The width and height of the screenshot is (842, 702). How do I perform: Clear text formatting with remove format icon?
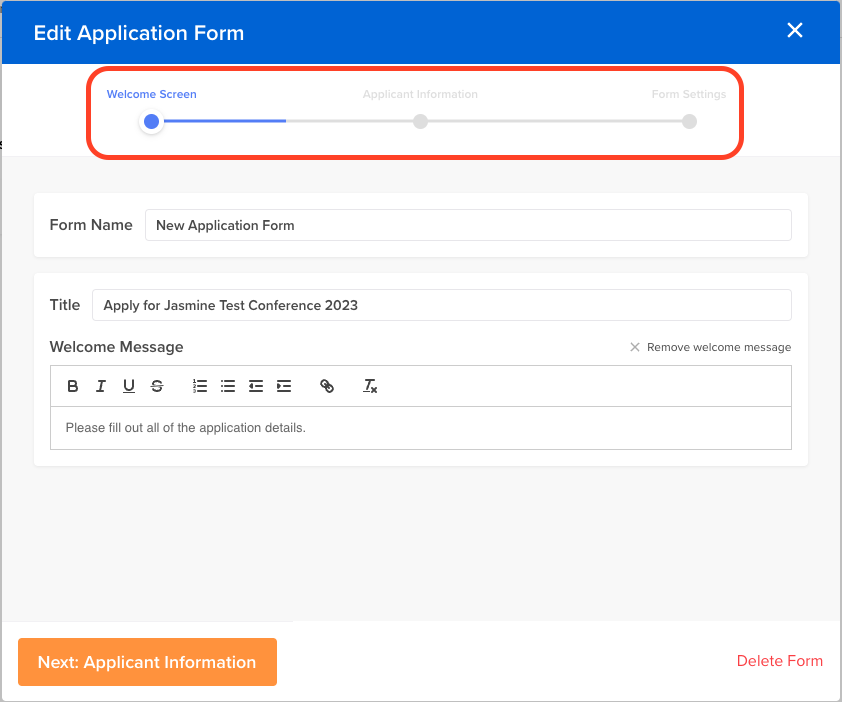click(370, 386)
